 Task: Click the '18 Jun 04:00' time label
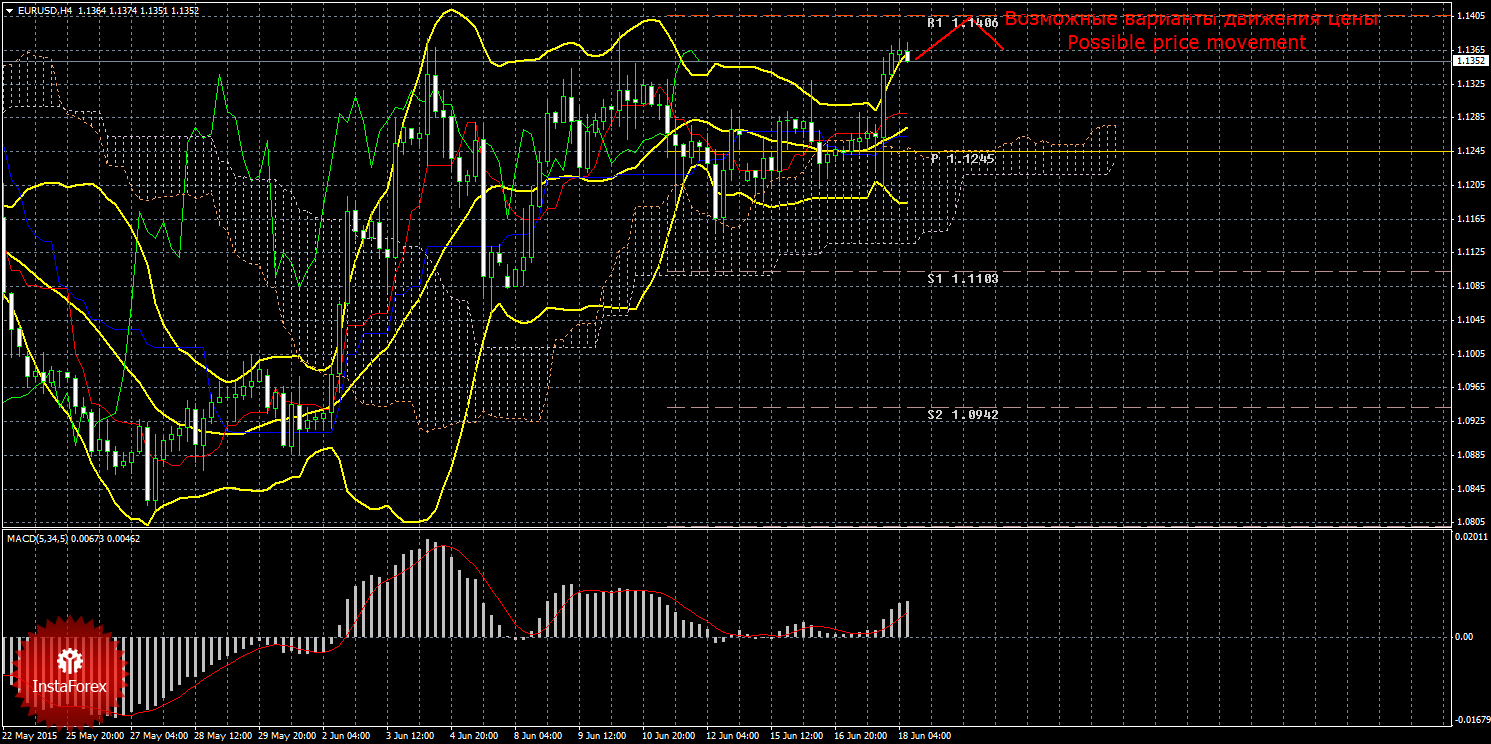922,736
